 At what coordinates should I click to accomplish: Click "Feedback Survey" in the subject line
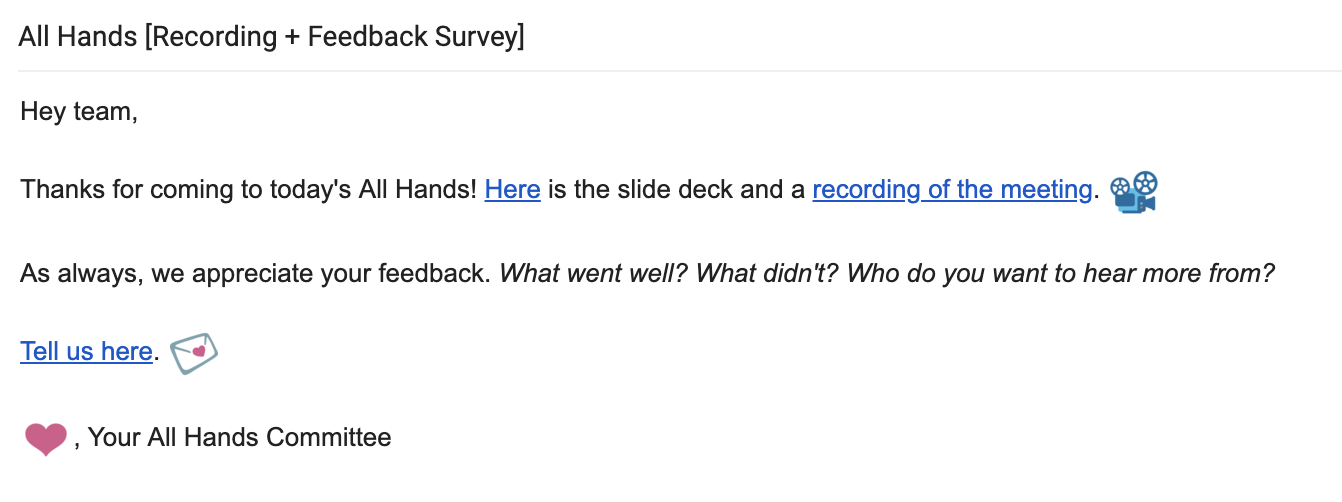412,37
